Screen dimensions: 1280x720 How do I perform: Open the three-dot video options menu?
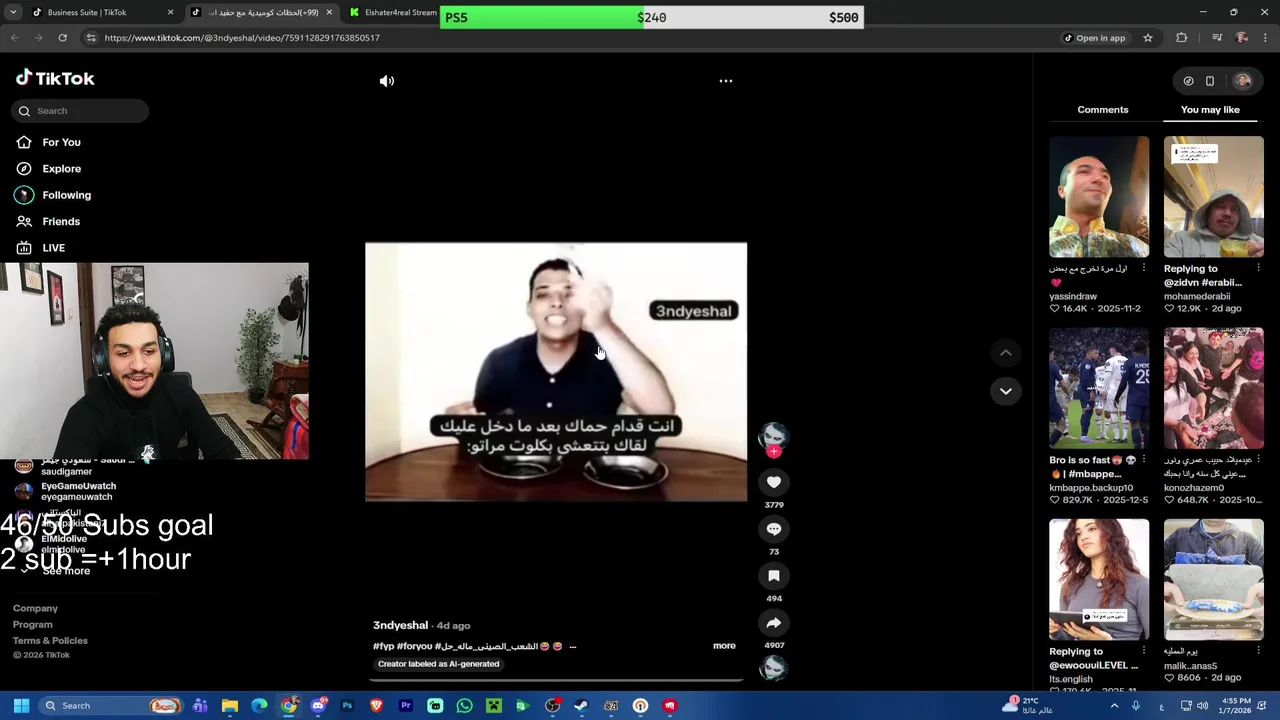coord(726,81)
